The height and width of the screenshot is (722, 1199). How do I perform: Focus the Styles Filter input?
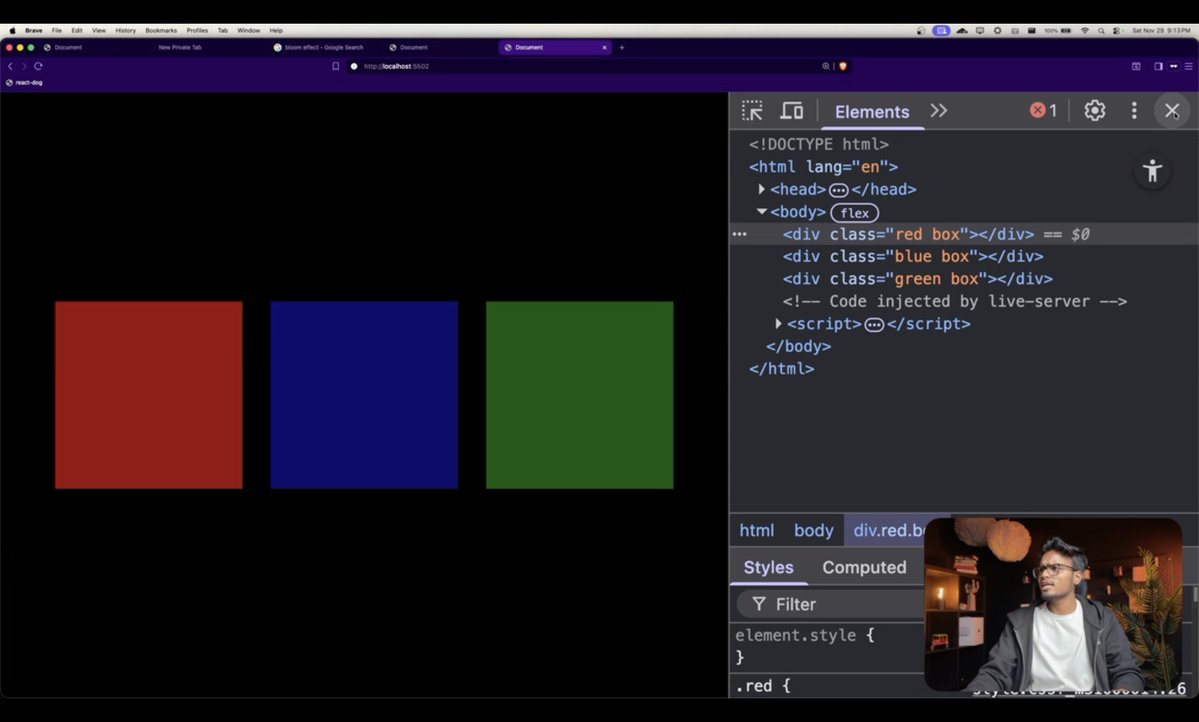click(830, 604)
